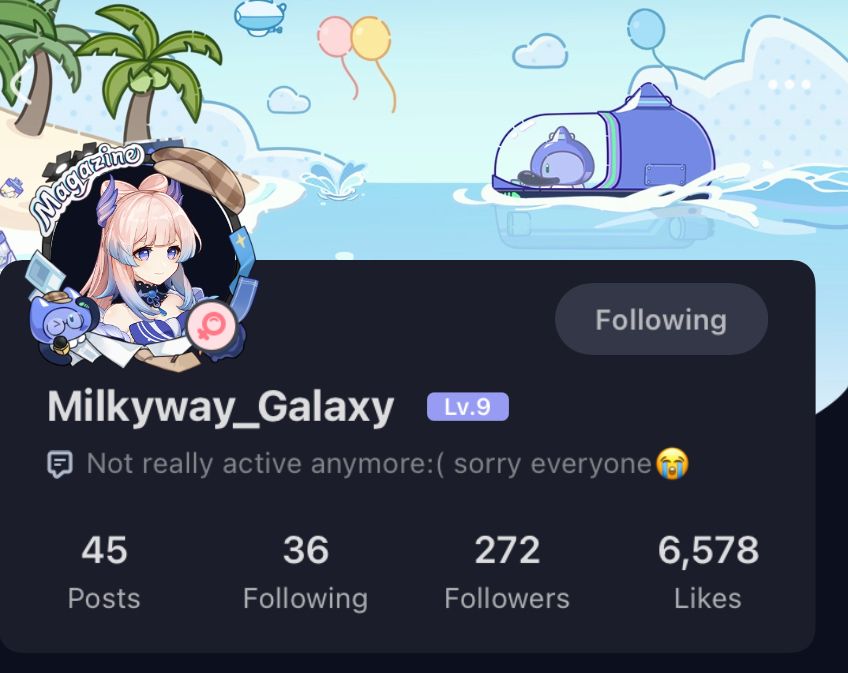The width and height of the screenshot is (848, 673).
Task: Tap the white back arrow
Action: 21,83
